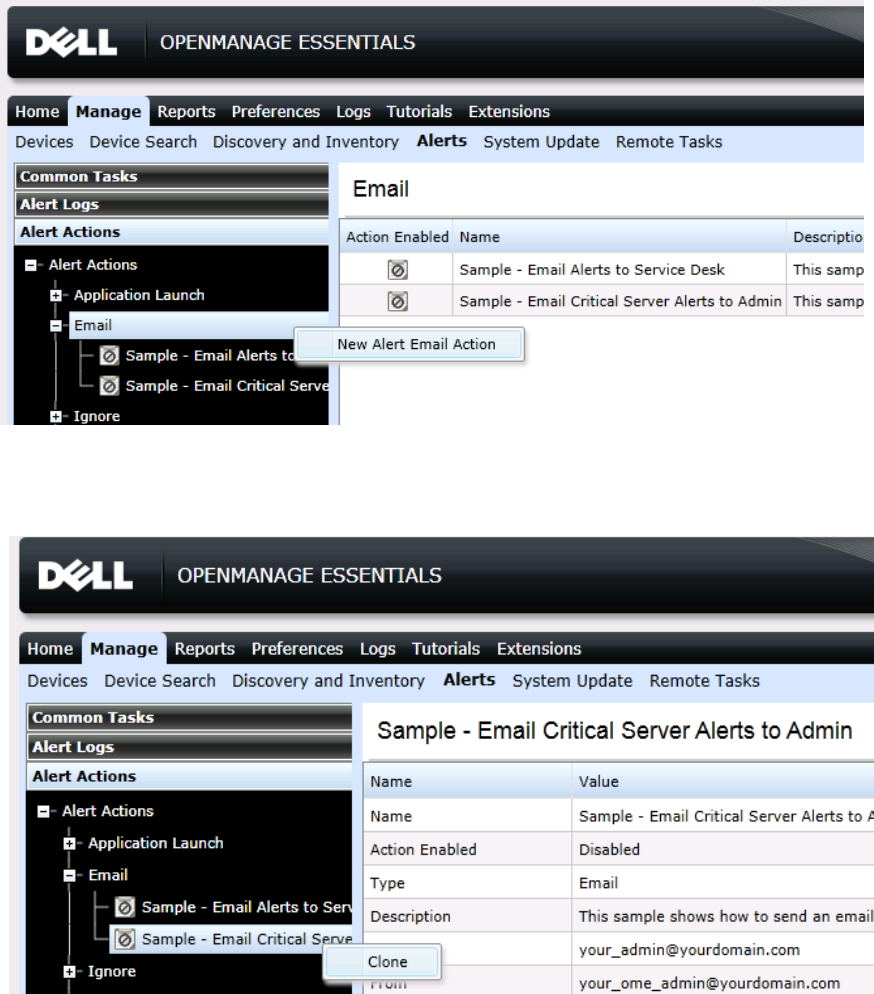Open Logs tab in lower screenshot
Viewport: 874px width, 994px height.
tap(378, 649)
